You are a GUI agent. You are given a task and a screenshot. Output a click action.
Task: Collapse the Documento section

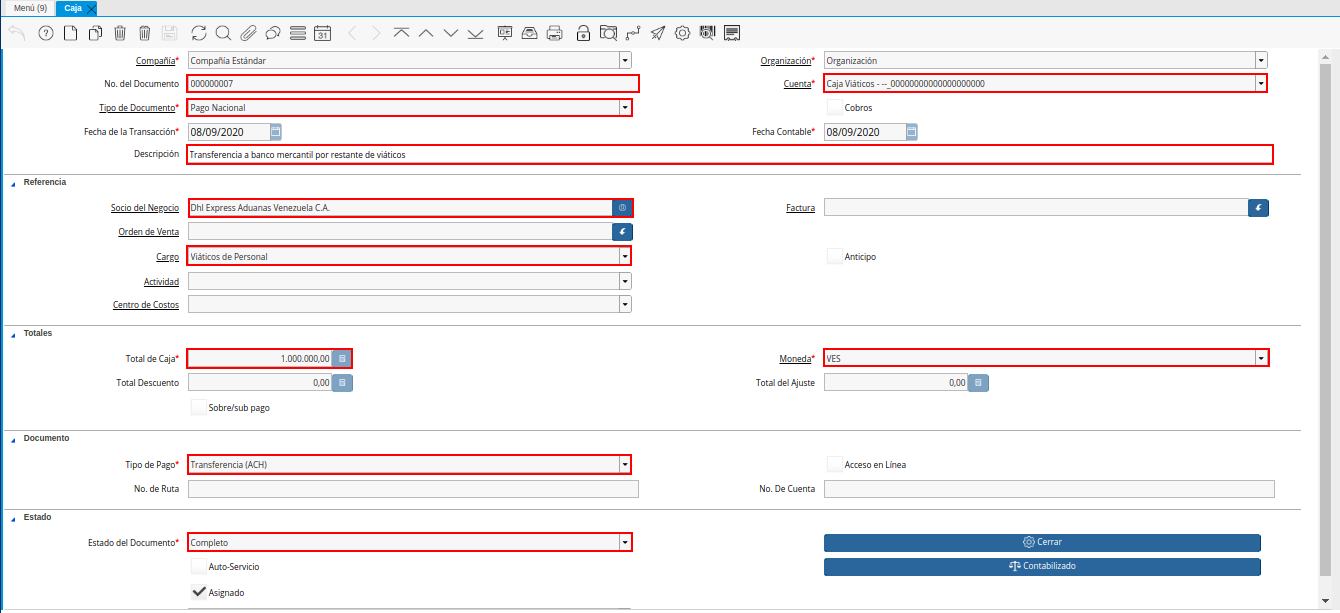click(x=13, y=439)
